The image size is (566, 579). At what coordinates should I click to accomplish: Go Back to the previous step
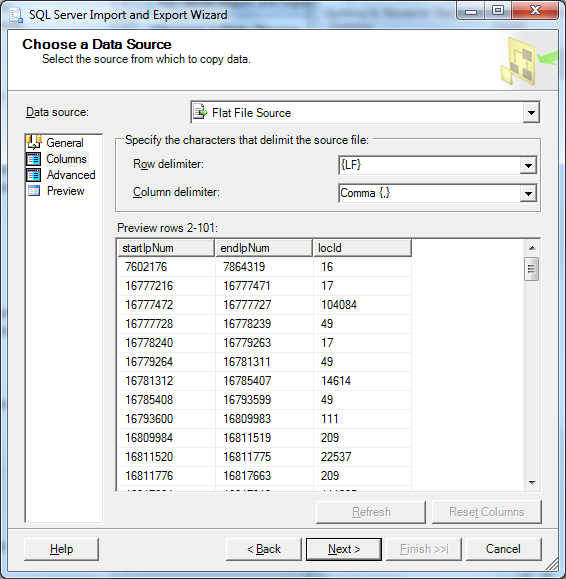[x=264, y=549]
